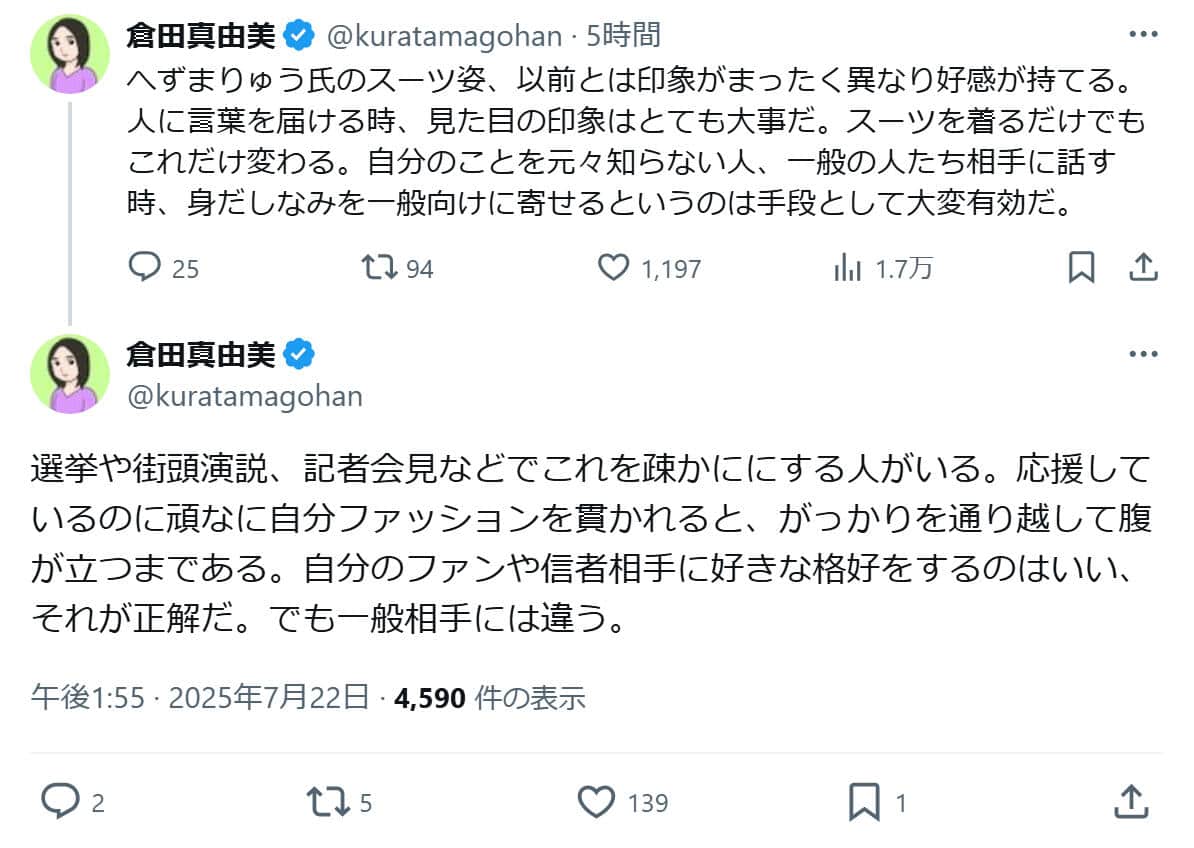Share the first tweet
1194x848 pixels.
coord(1142,267)
